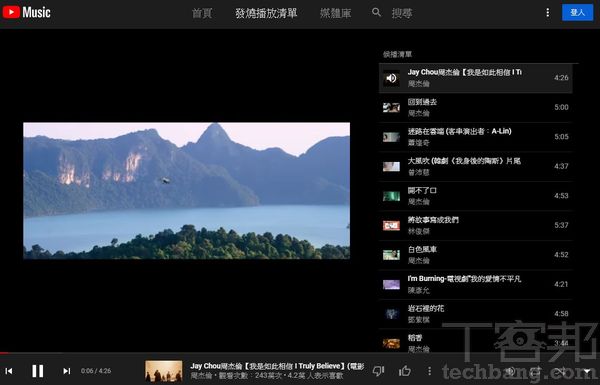600x385 pixels.
Task: Click the purple I'm Burning row thumbnail
Action: tap(391, 285)
